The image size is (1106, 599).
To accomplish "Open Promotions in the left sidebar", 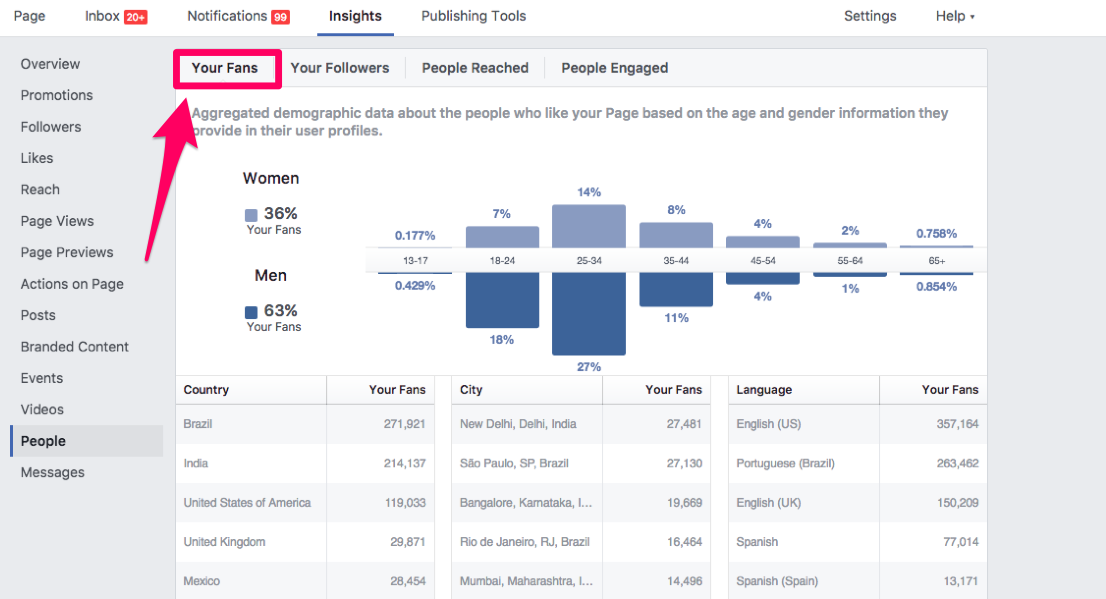I will click(x=56, y=95).
